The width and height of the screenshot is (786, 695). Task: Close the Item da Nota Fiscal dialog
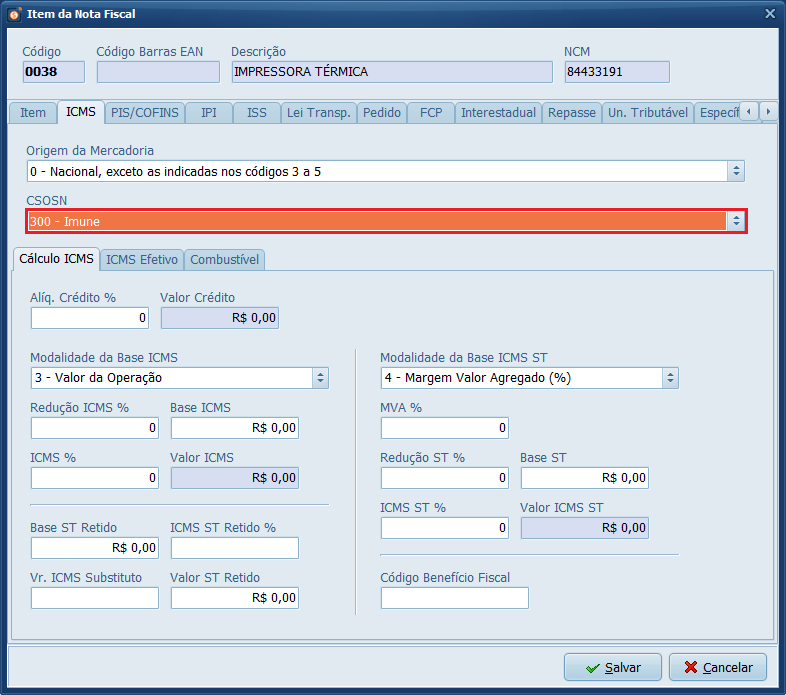pyautogui.click(x=769, y=14)
